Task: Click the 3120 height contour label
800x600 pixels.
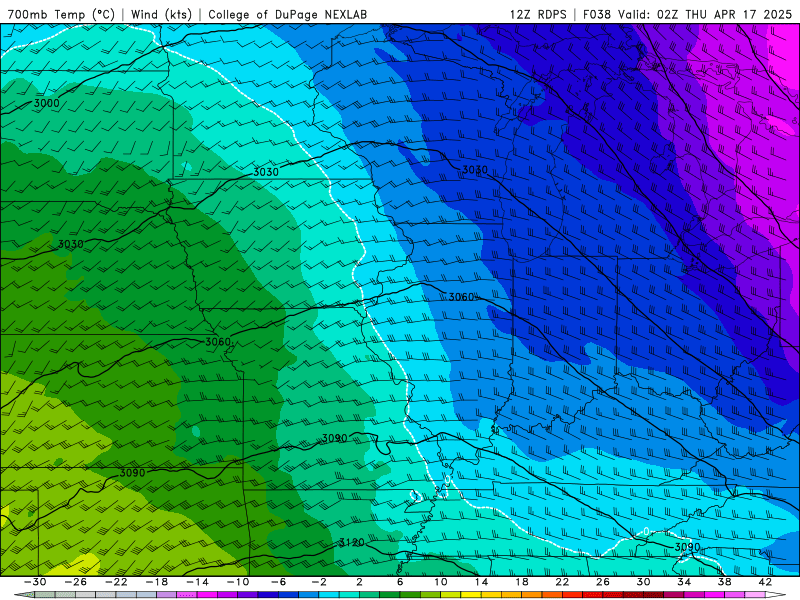Action: 352,542
